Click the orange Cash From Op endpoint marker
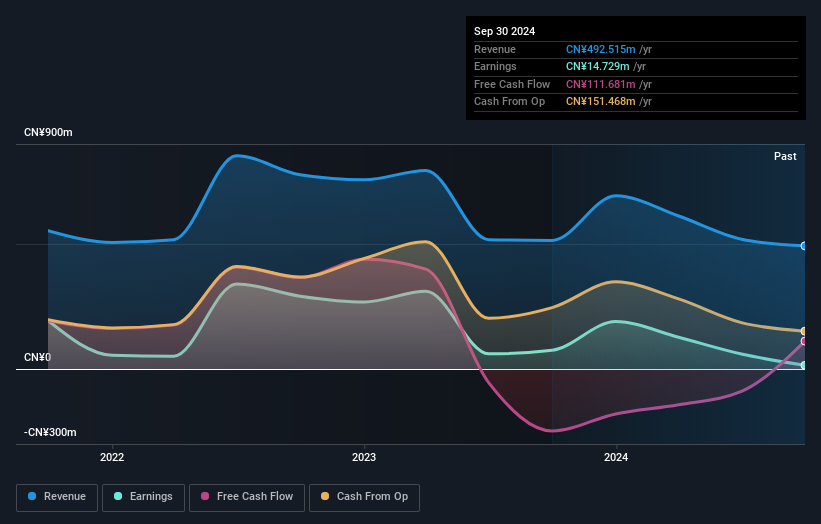Viewport: 821px width, 524px height. pos(804,331)
